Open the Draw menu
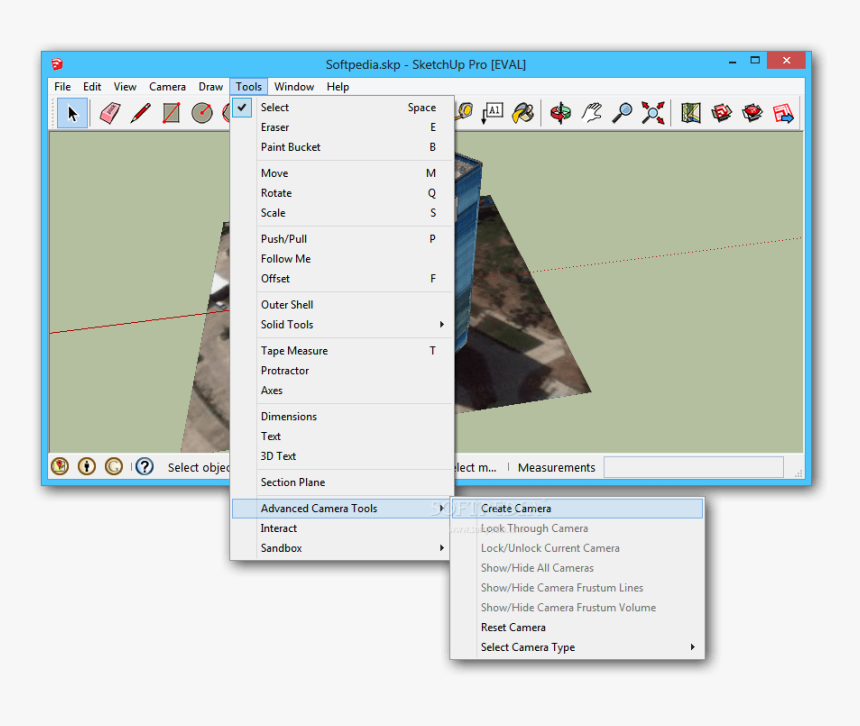The image size is (860, 726). (211, 87)
